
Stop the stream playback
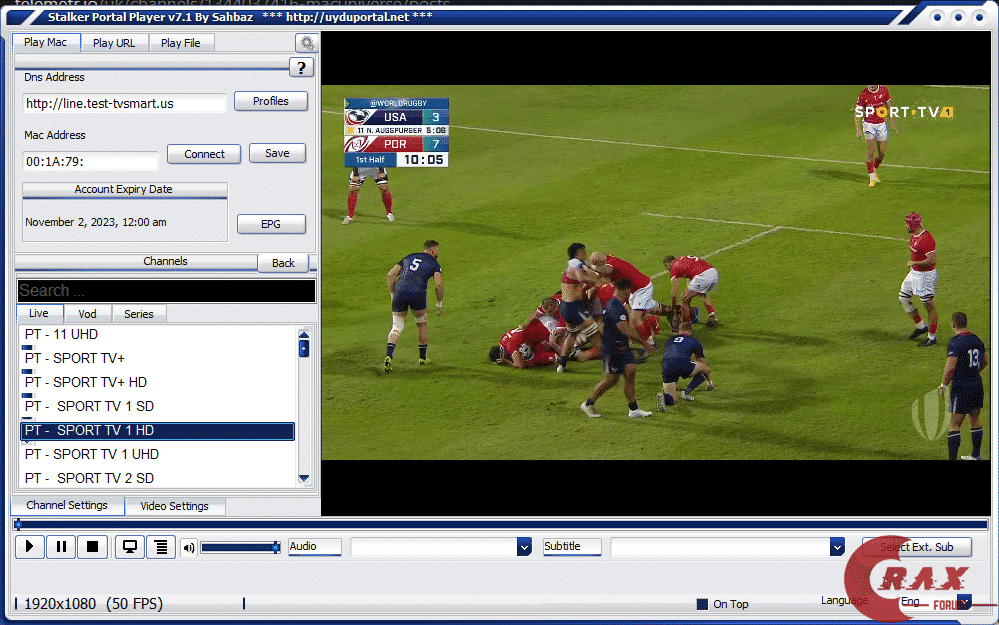pyautogui.click(x=92, y=547)
